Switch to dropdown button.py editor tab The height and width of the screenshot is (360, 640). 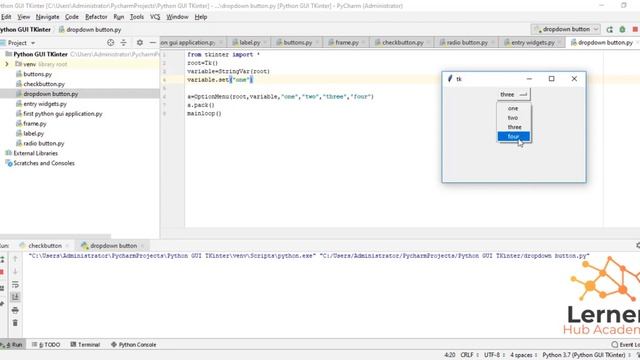[x=604, y=42]
